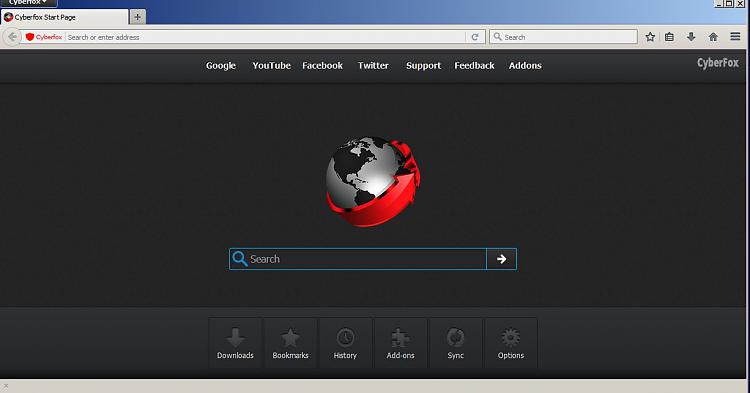Open the Twitter link
This screenshot has width=750, height=393.
point(373,66)
